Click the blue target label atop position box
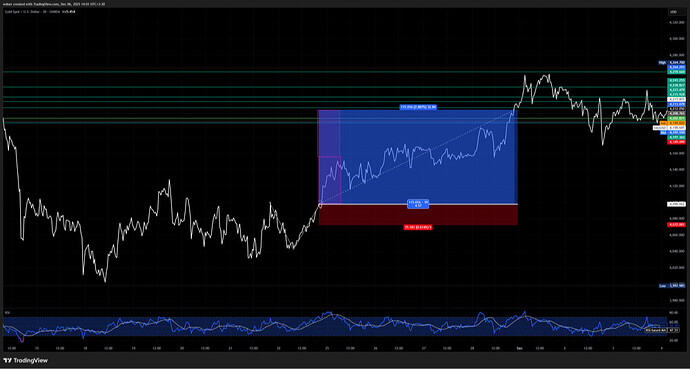This screenshot has width=690, height=369. [x=418, y=107]
